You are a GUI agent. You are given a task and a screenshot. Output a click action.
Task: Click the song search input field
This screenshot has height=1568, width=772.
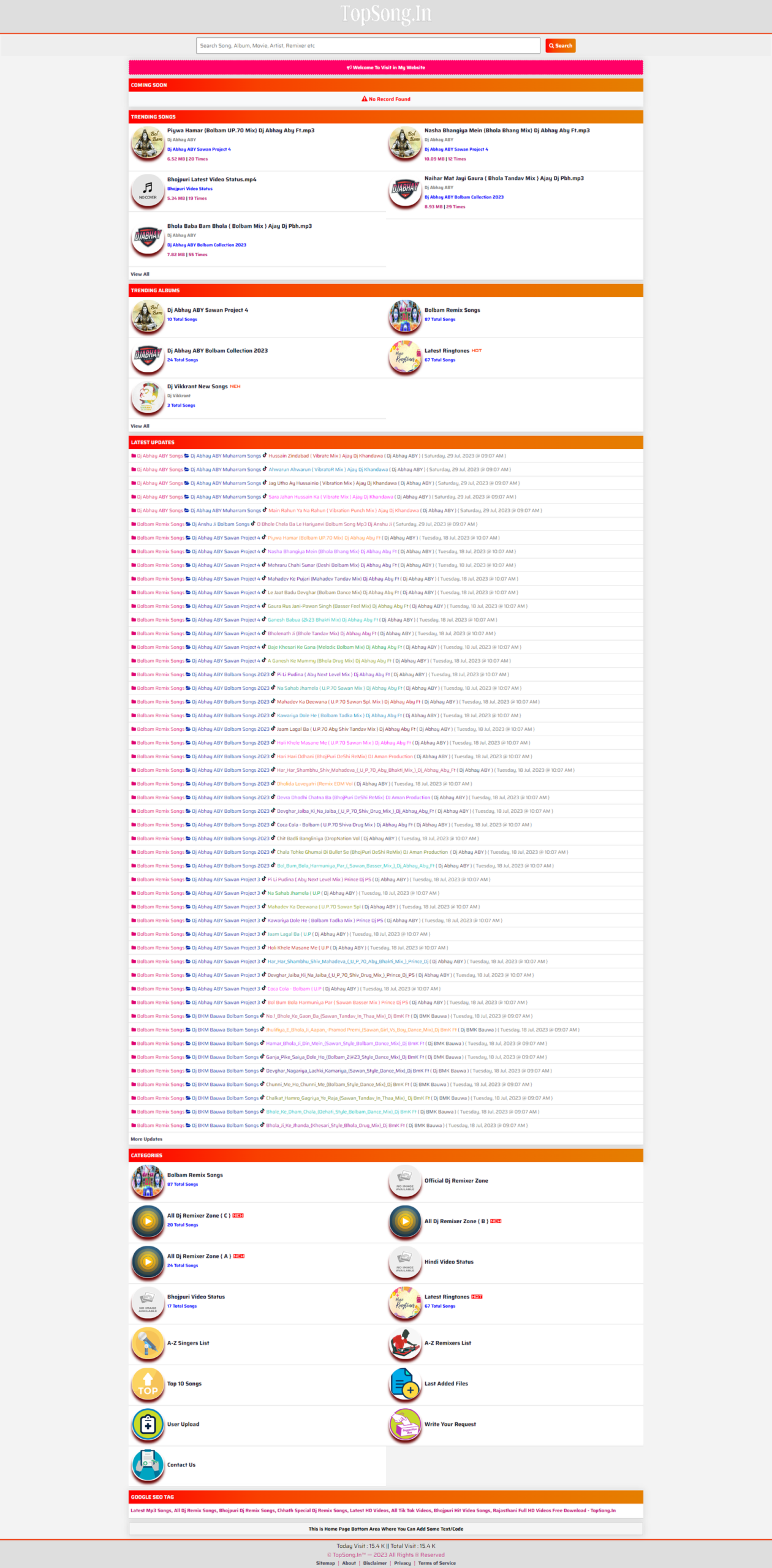(368, 46)
